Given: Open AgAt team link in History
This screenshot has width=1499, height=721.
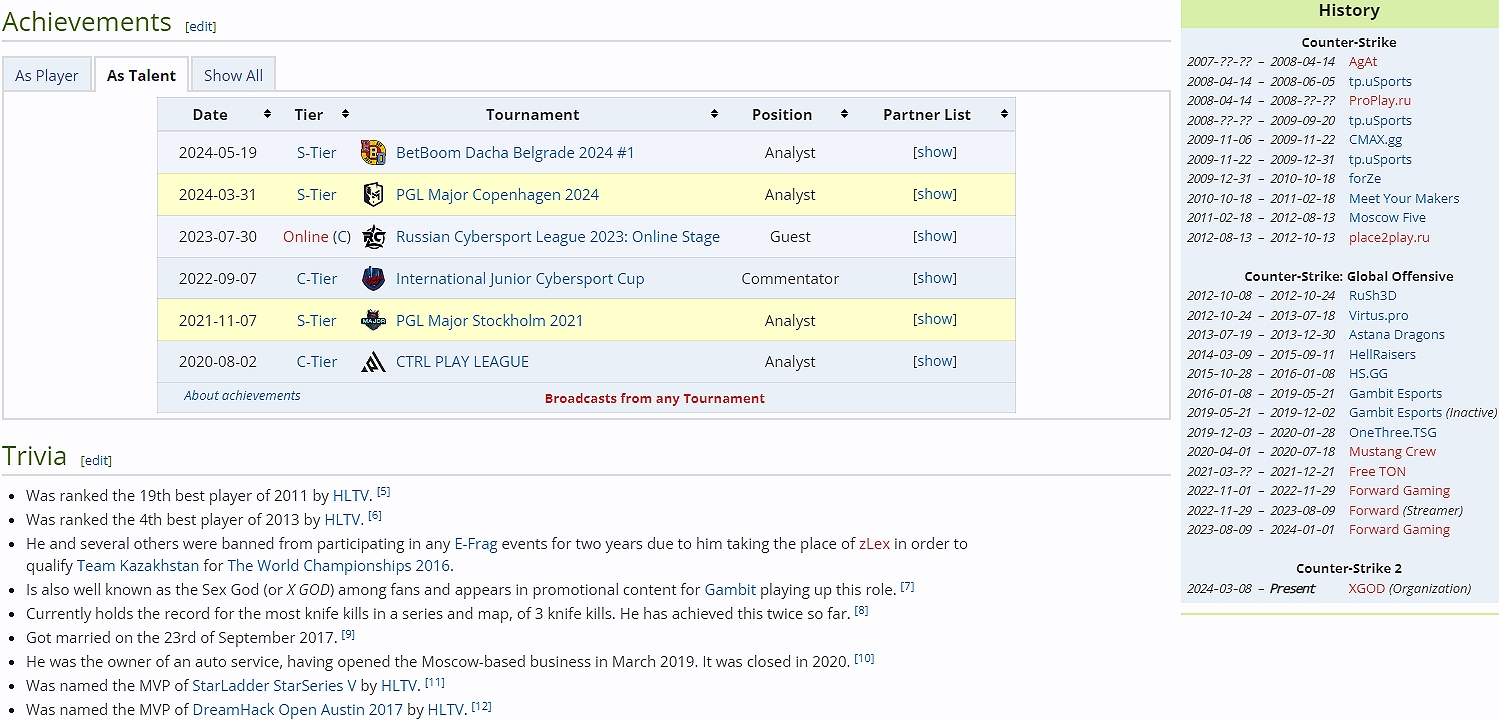Looking at the screenshot, I should pyautogui.click(x=1363, y=62).
